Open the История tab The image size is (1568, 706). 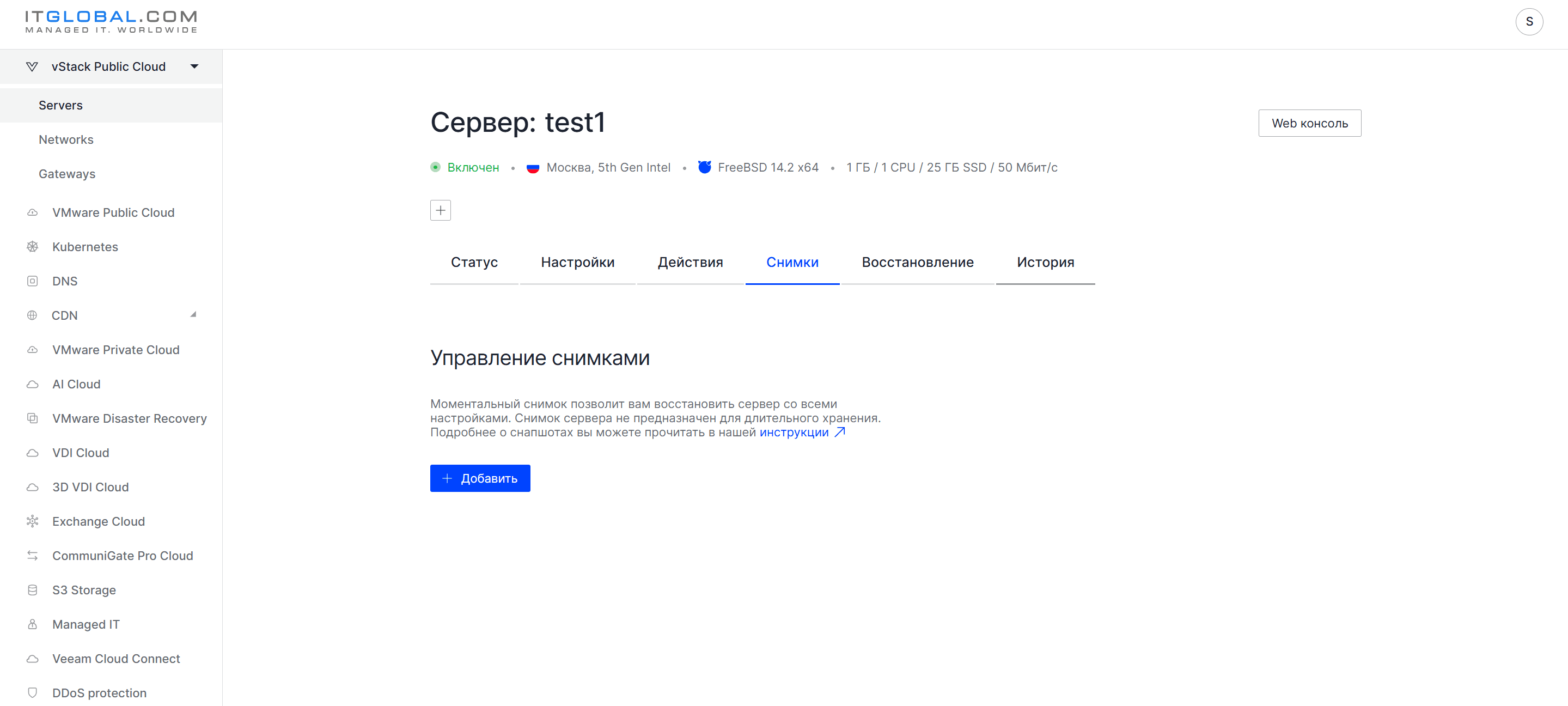click(x=1045, y=263)
